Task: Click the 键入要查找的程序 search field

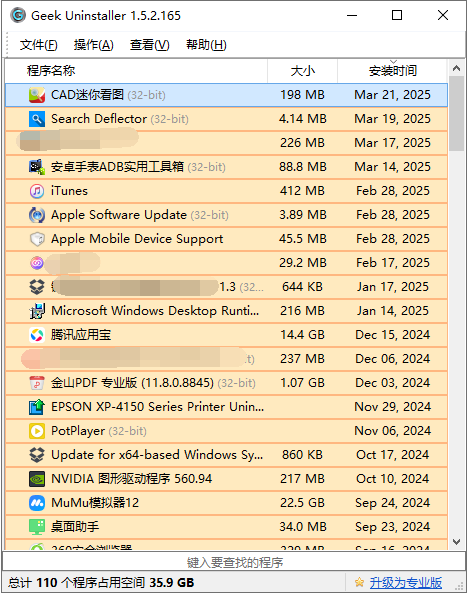Action: [234, 562]
